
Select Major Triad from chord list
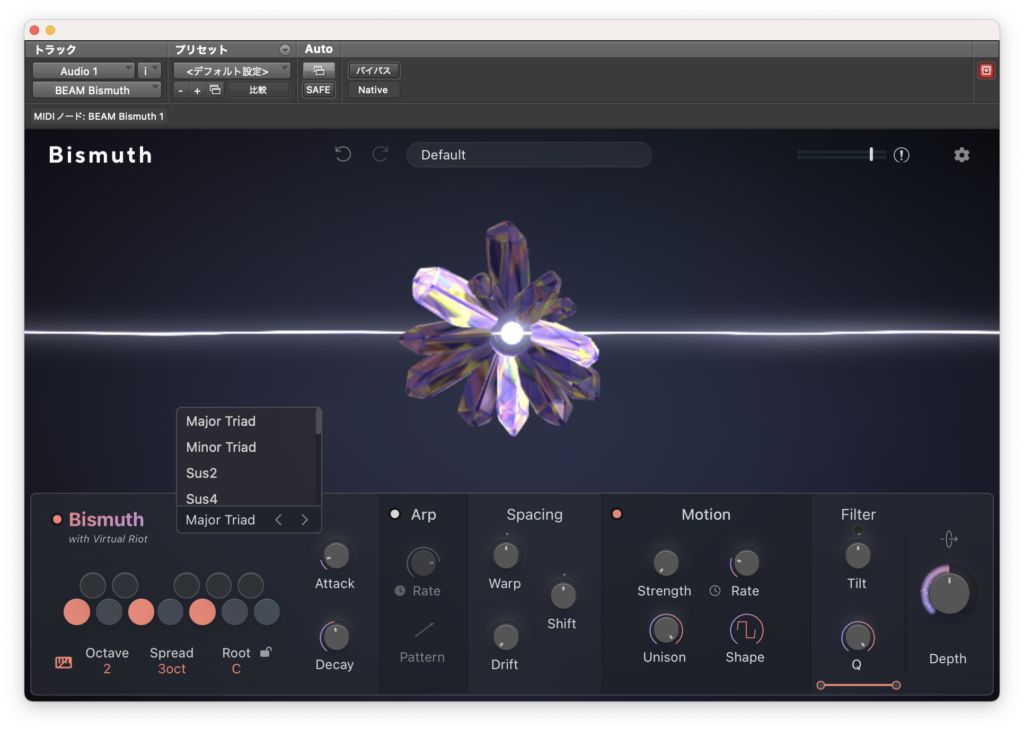point(247,421)
